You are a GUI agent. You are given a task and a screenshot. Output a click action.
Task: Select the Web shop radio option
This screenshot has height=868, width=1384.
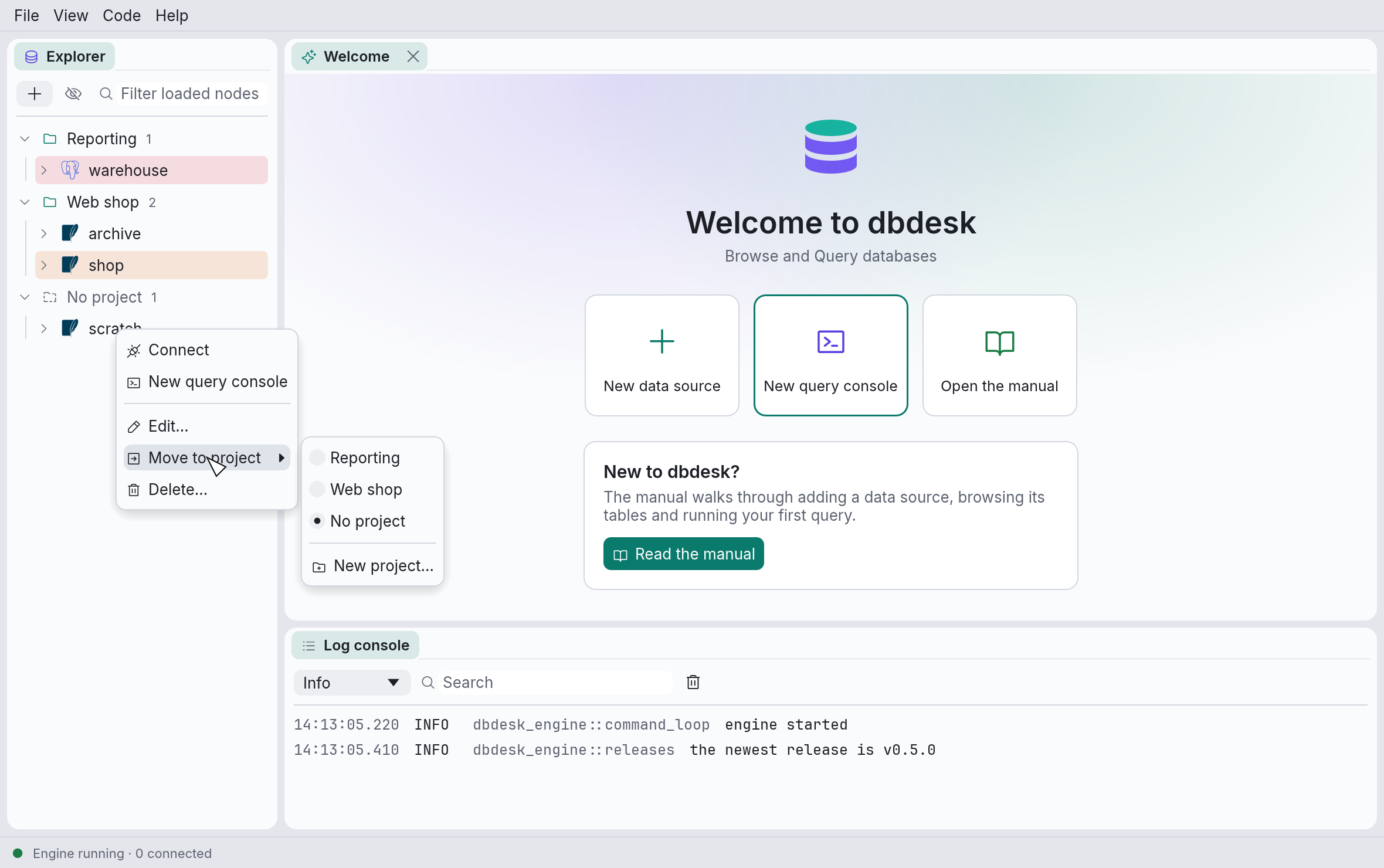click(372, 489)
